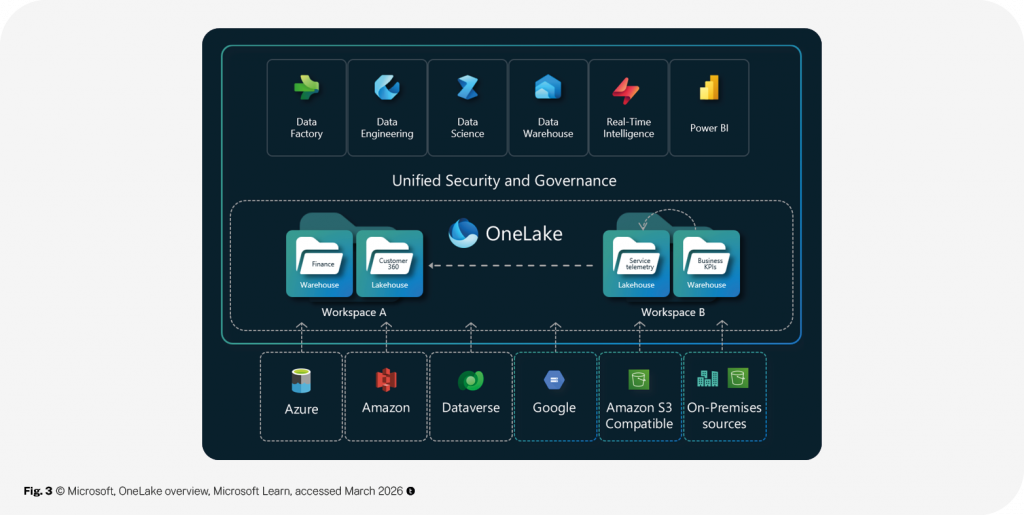Click the OneLake logo icon
This screenshot has height=515, width=1024.
pyautogui.click(x=463, y=233)
